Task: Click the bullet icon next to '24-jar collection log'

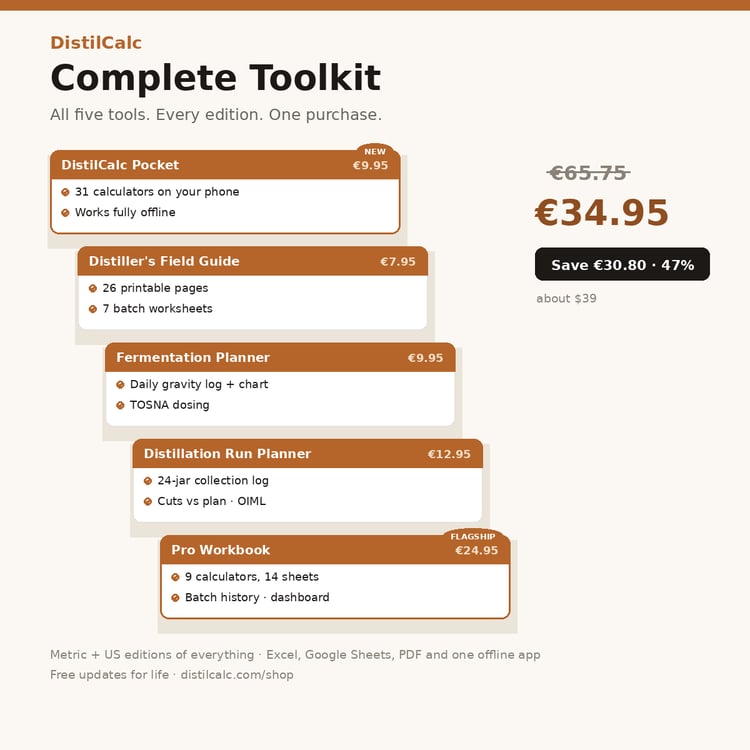Action: 148,481
